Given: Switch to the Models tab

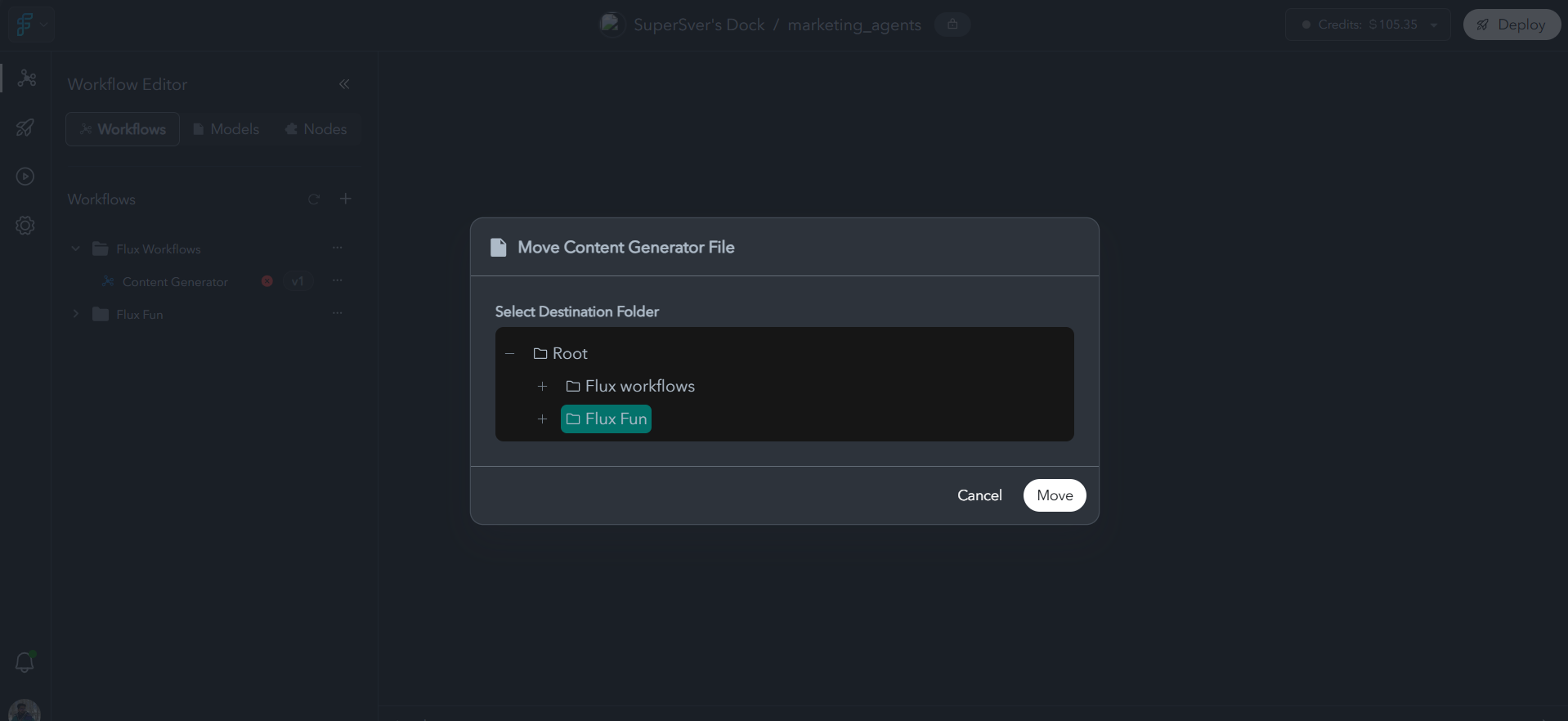Looking at the screenshot, I should pos(226,129).
